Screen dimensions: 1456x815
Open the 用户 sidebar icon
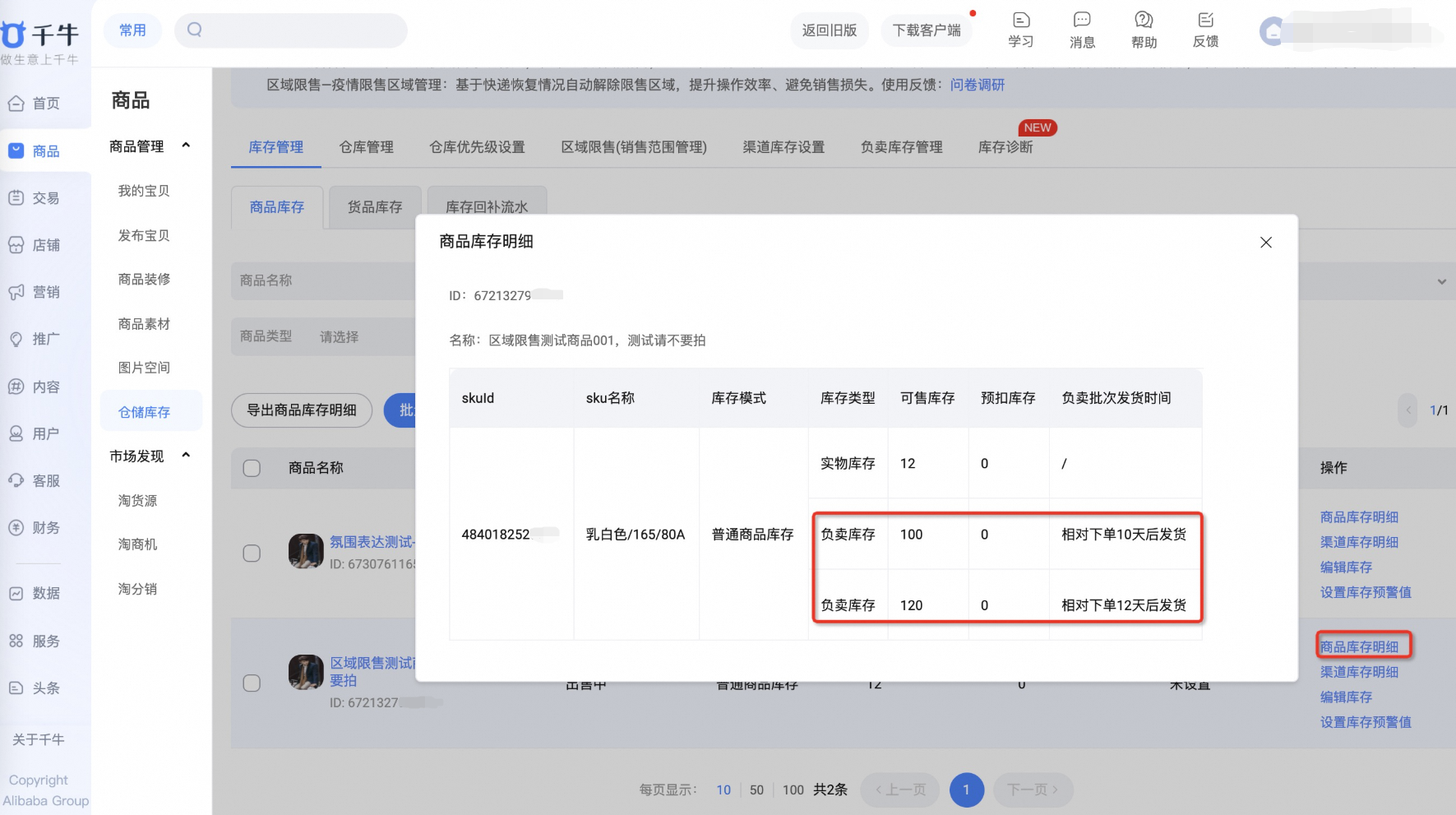(16, 433)
